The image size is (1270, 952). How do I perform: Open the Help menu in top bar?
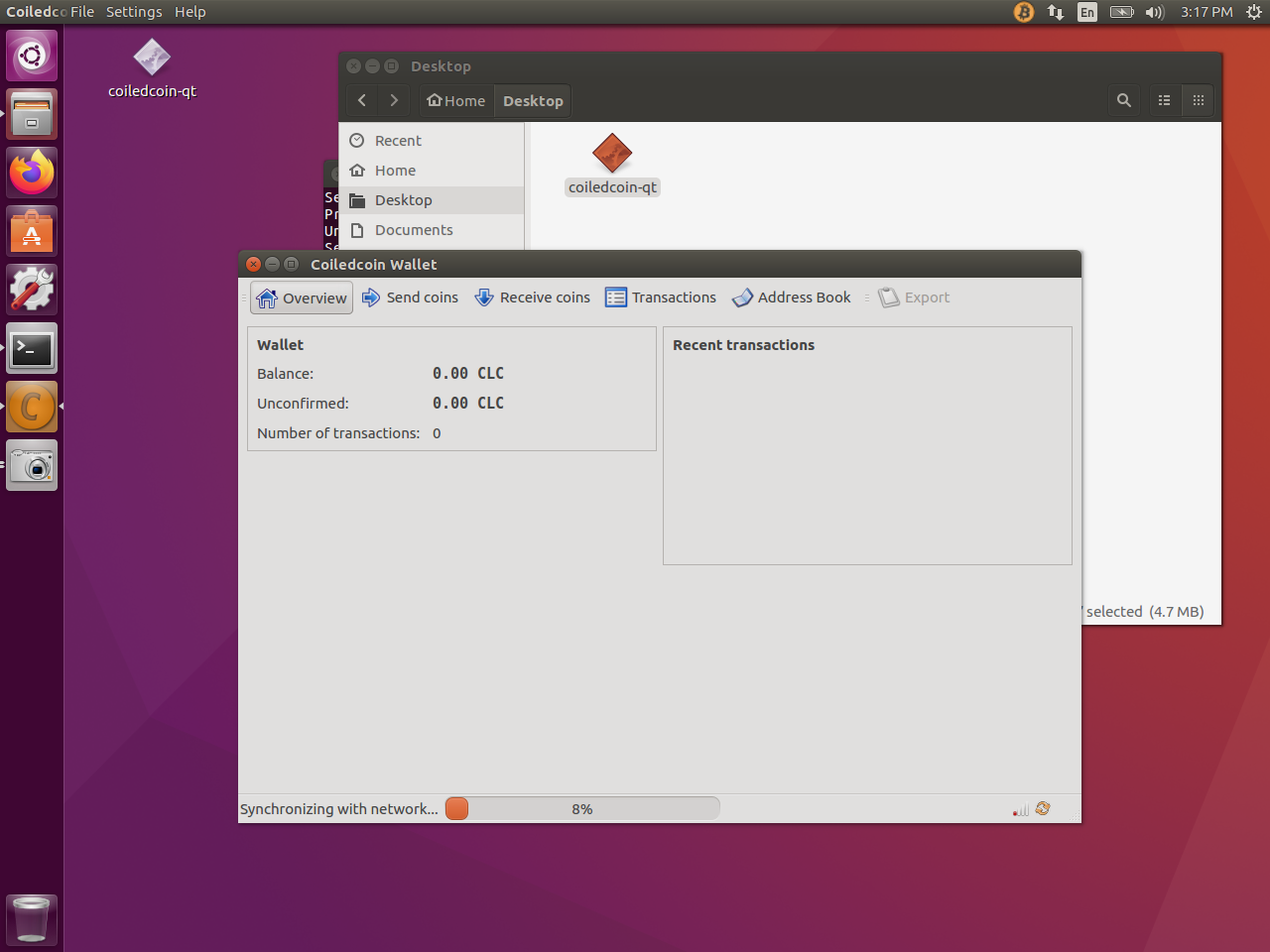190,12
